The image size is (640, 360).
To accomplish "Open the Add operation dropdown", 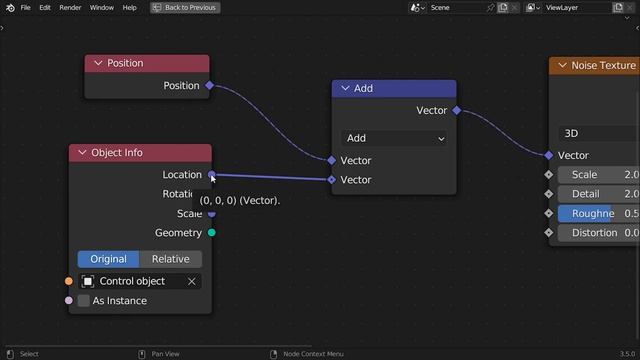I will [x=394, y=138].
